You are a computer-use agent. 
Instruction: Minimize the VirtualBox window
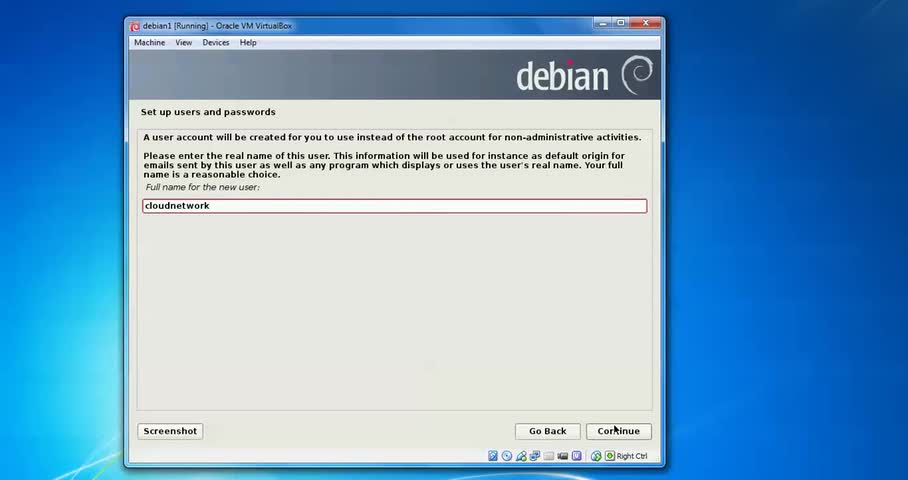tap(603, 23)
